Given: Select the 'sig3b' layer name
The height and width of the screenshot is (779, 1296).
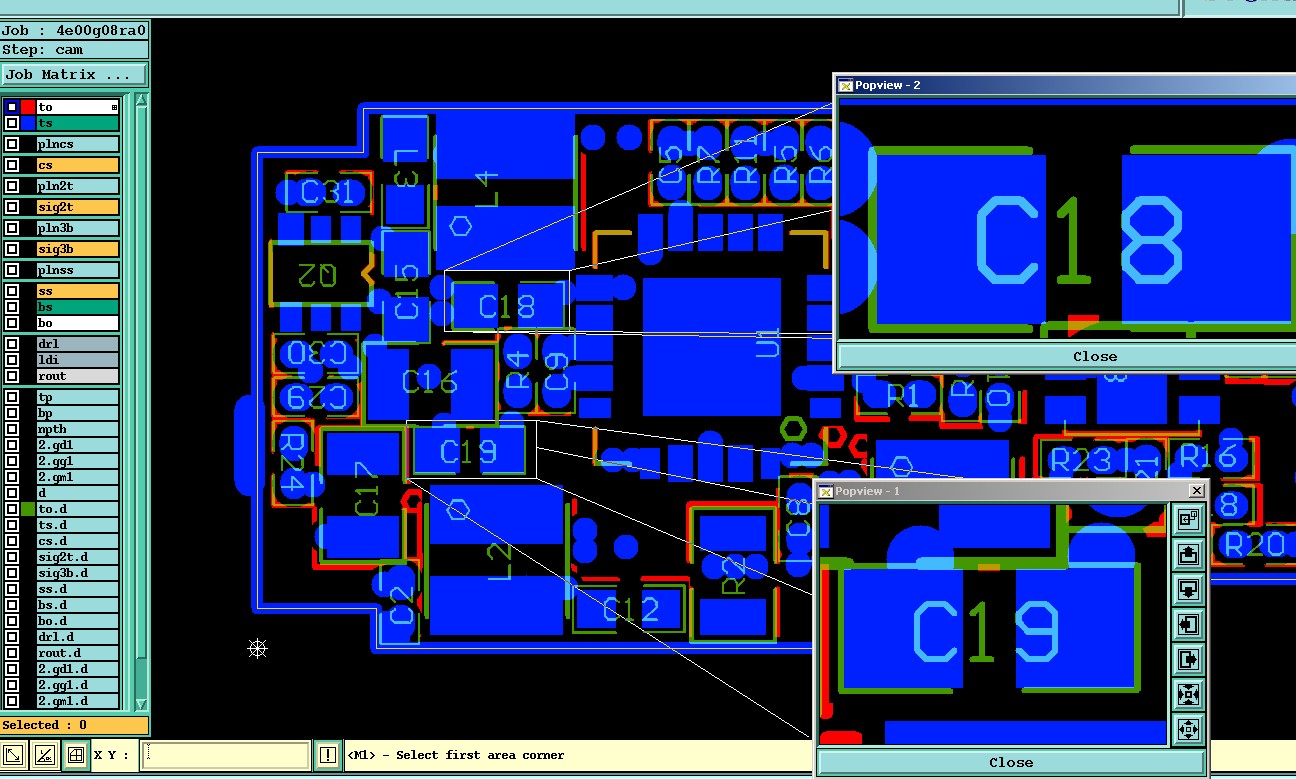Looking at the screenshot, I should pos(78,249).
